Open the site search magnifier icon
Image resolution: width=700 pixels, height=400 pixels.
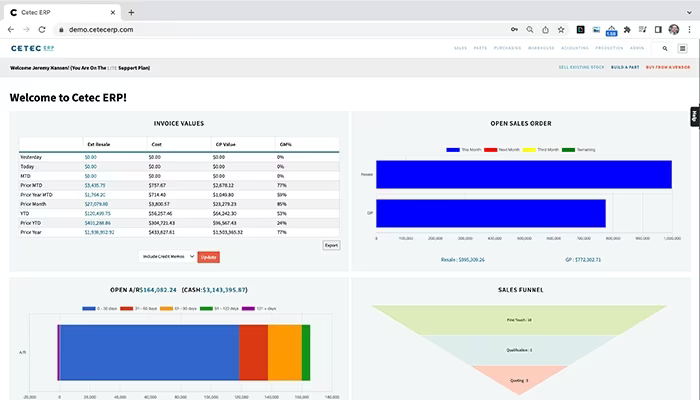tap(665, 48)
